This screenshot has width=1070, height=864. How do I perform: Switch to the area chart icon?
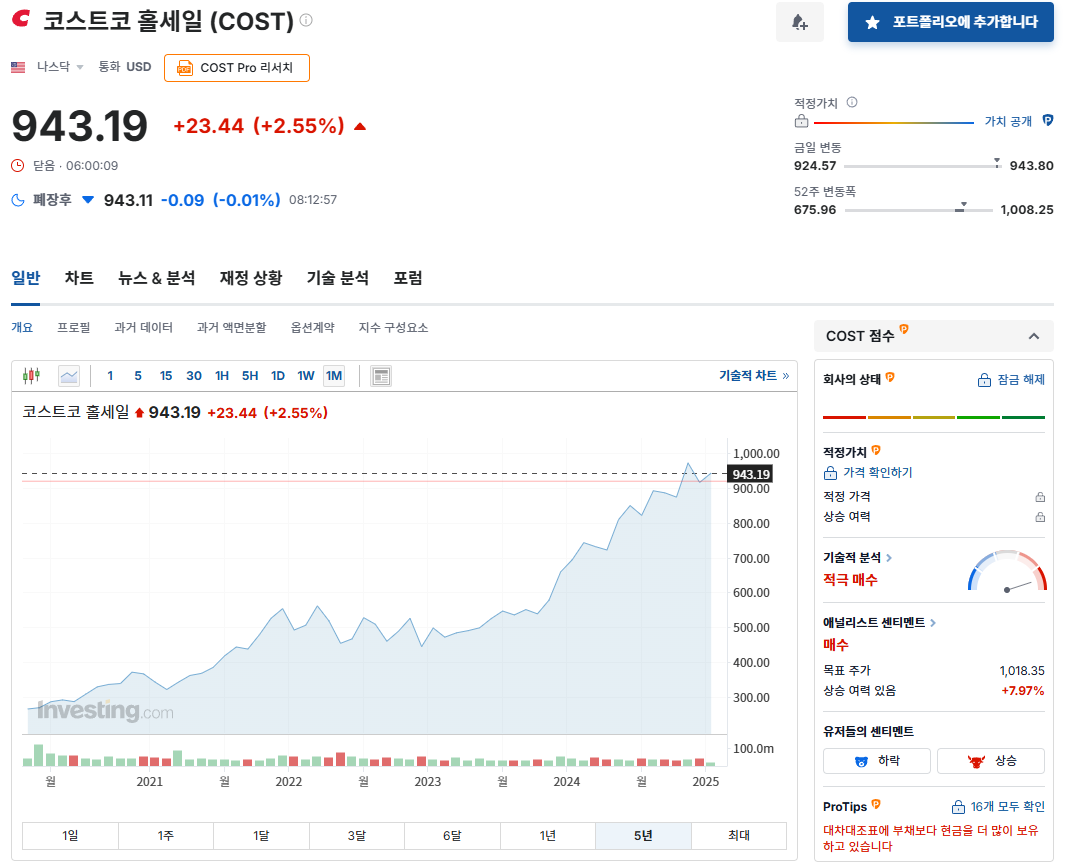point(67,375)
